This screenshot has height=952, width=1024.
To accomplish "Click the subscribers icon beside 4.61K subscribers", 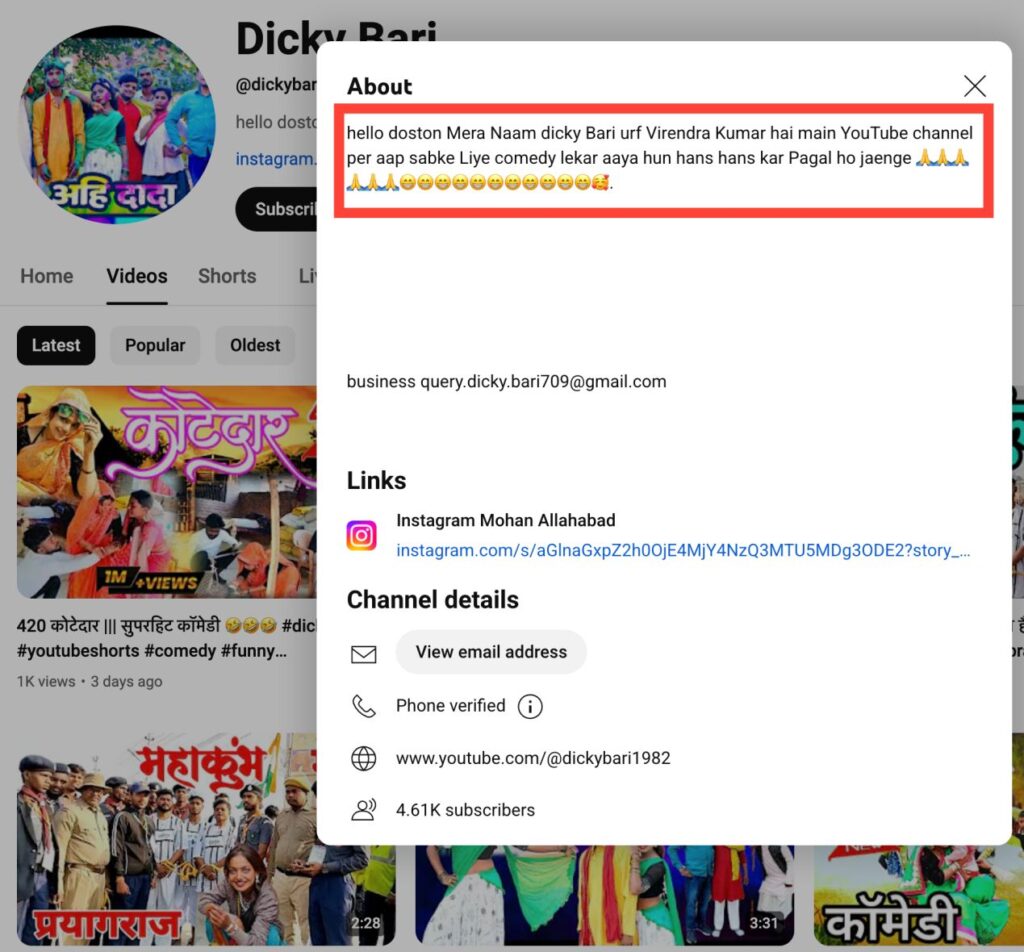I will [x=364, y=810].
